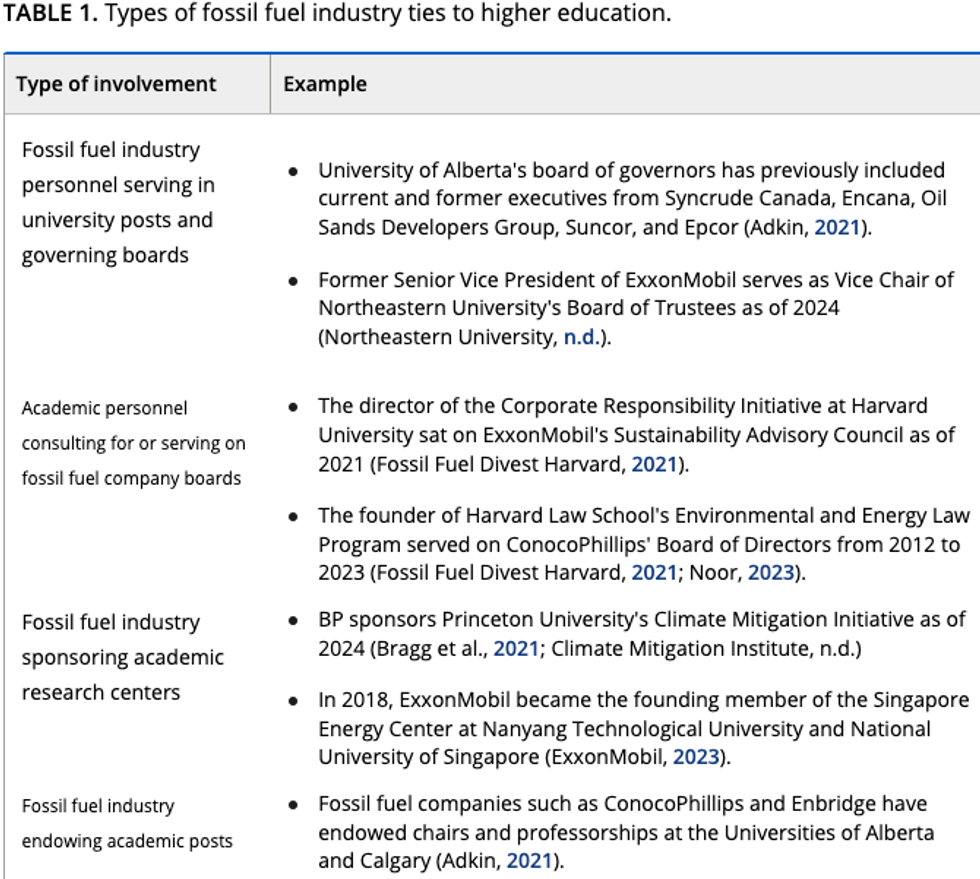Click the 'endowing academic posts' row label
The width and height of the screenshot is (980, 879).
[x=127, y=823]
